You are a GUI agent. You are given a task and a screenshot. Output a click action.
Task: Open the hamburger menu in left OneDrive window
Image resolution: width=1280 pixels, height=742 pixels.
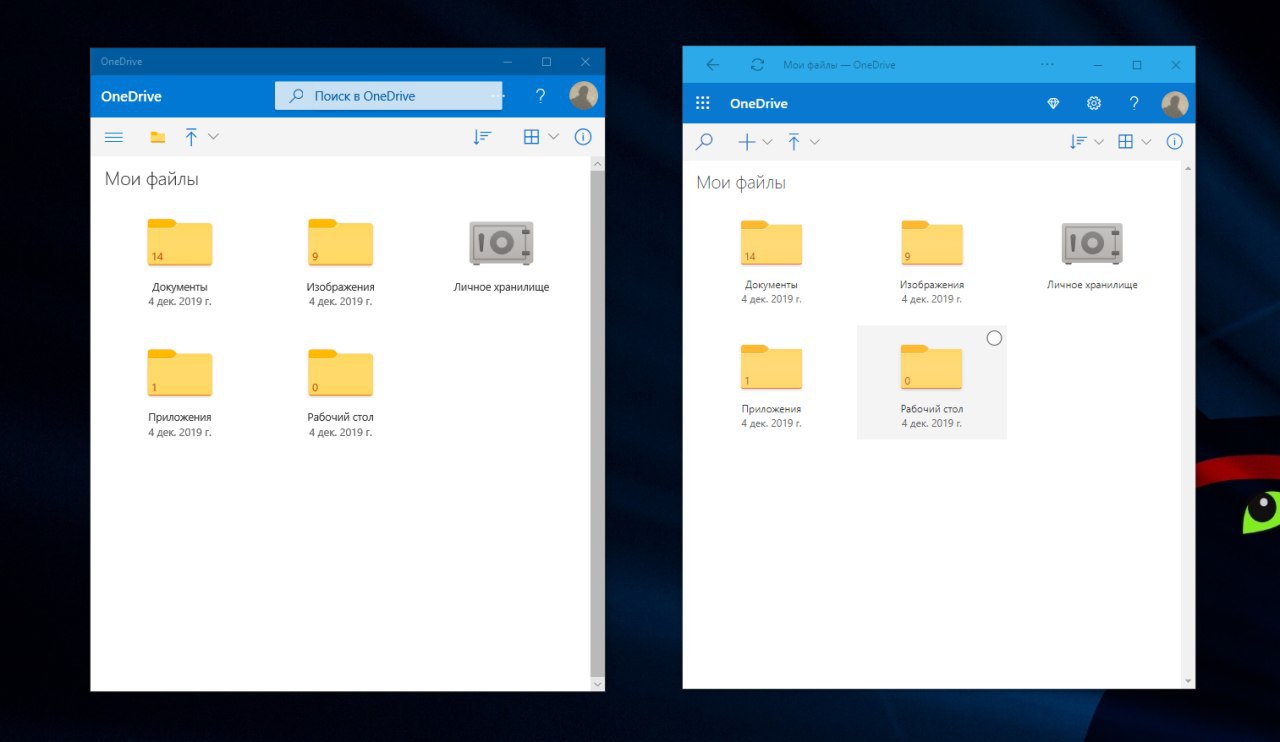point(114,137)
